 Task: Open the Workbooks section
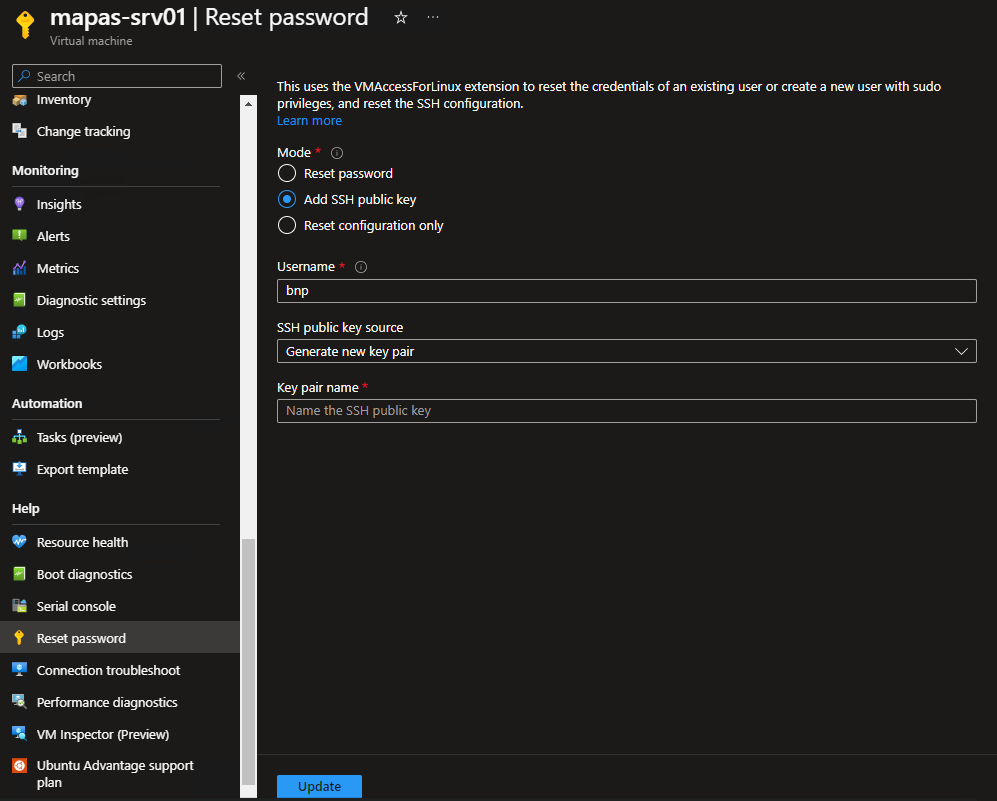pos(69,363)
